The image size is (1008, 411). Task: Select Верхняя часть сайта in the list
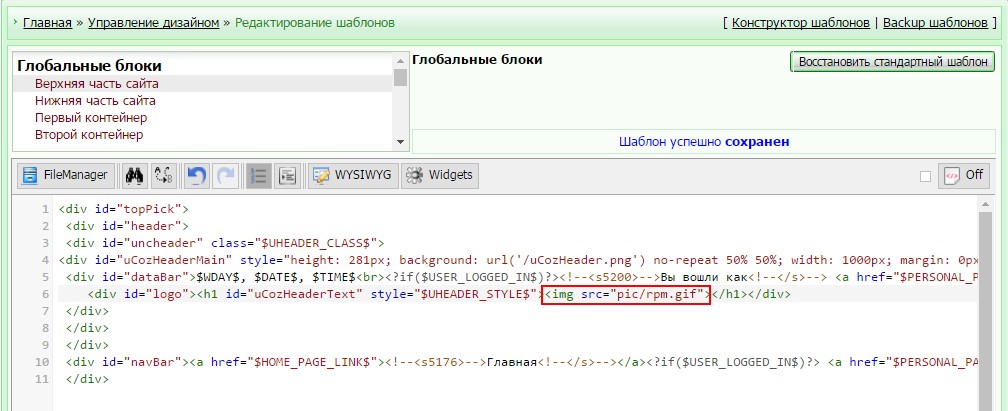(202, 84)
